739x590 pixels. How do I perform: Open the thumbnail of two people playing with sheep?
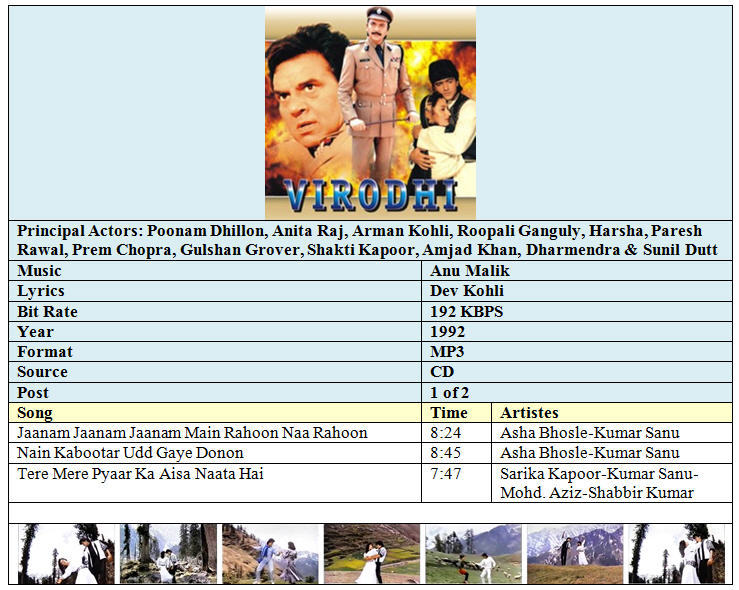[474, 554]
